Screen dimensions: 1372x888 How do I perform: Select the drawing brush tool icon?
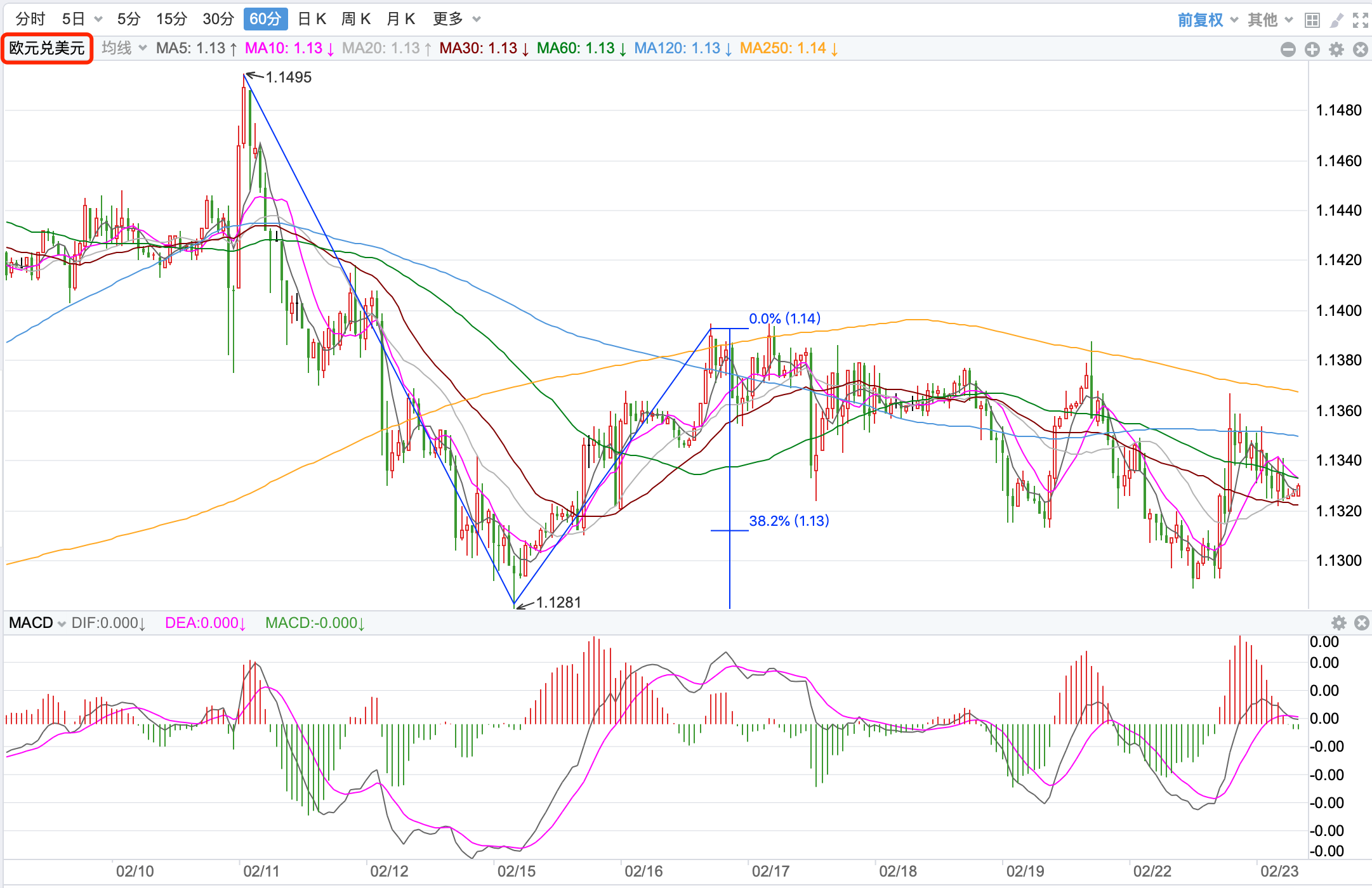(1336, 20)
